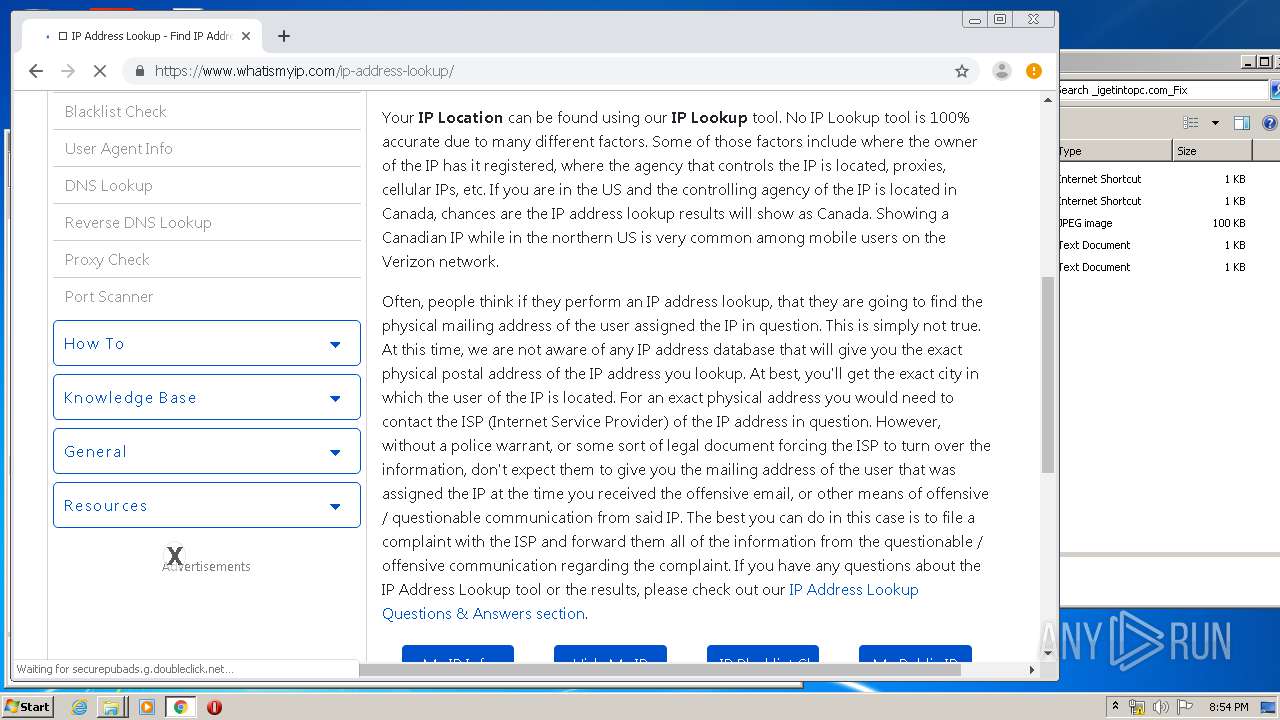
Task: Open the Chrome profile avatar icon
Action: coord(1001,71)
